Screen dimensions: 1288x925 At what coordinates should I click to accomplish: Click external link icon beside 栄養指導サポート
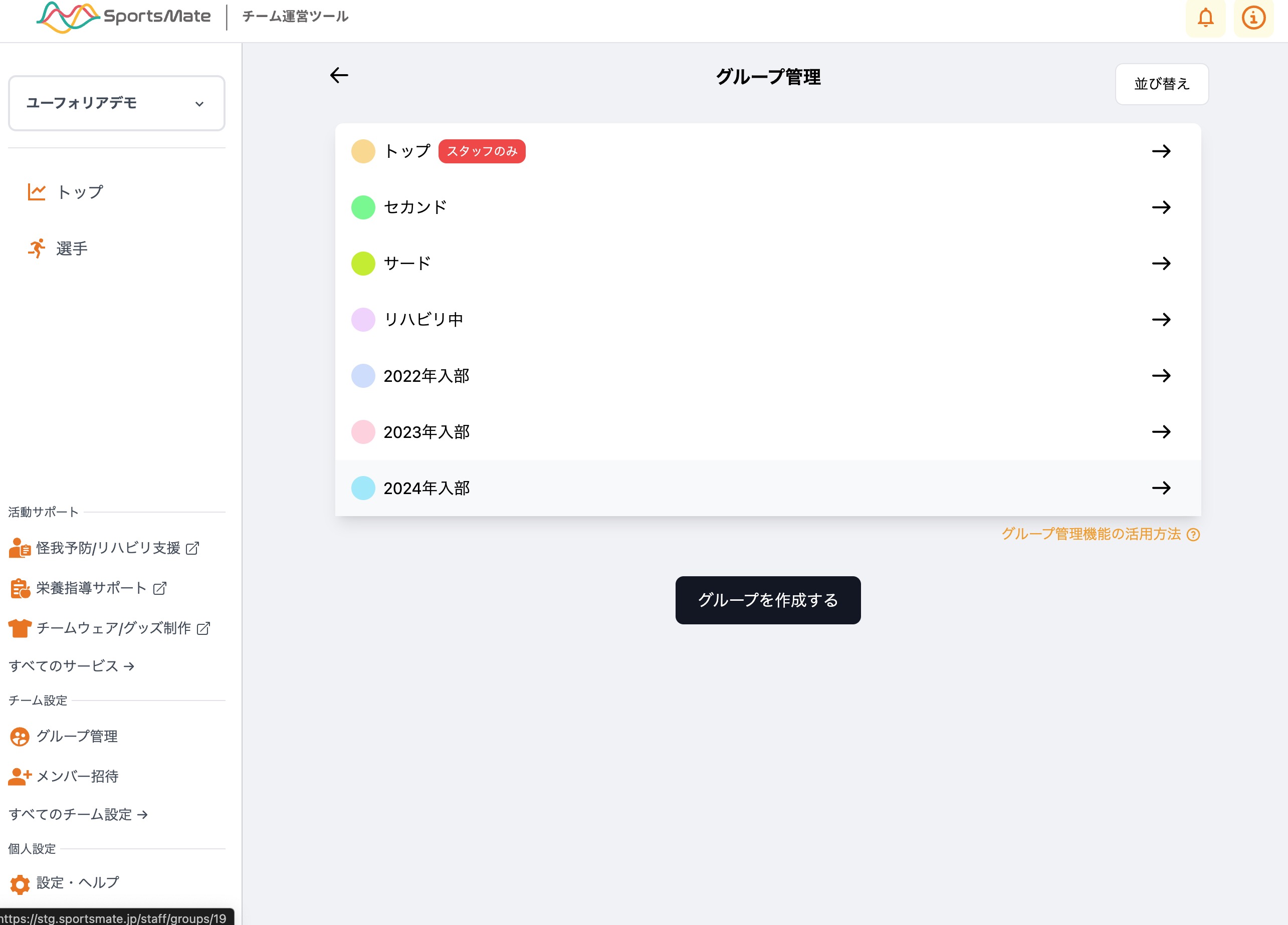tap(159, 588)
